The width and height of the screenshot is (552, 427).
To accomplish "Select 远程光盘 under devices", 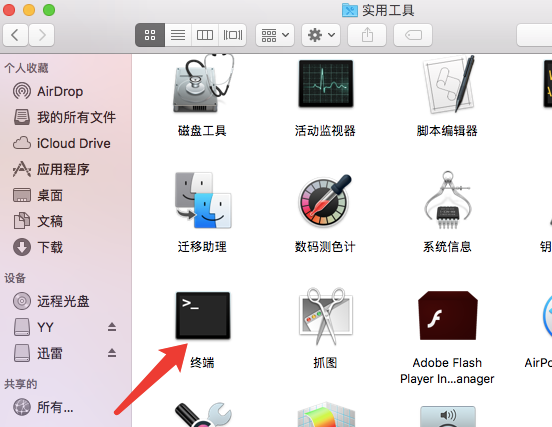I will (x=51, y=301).
